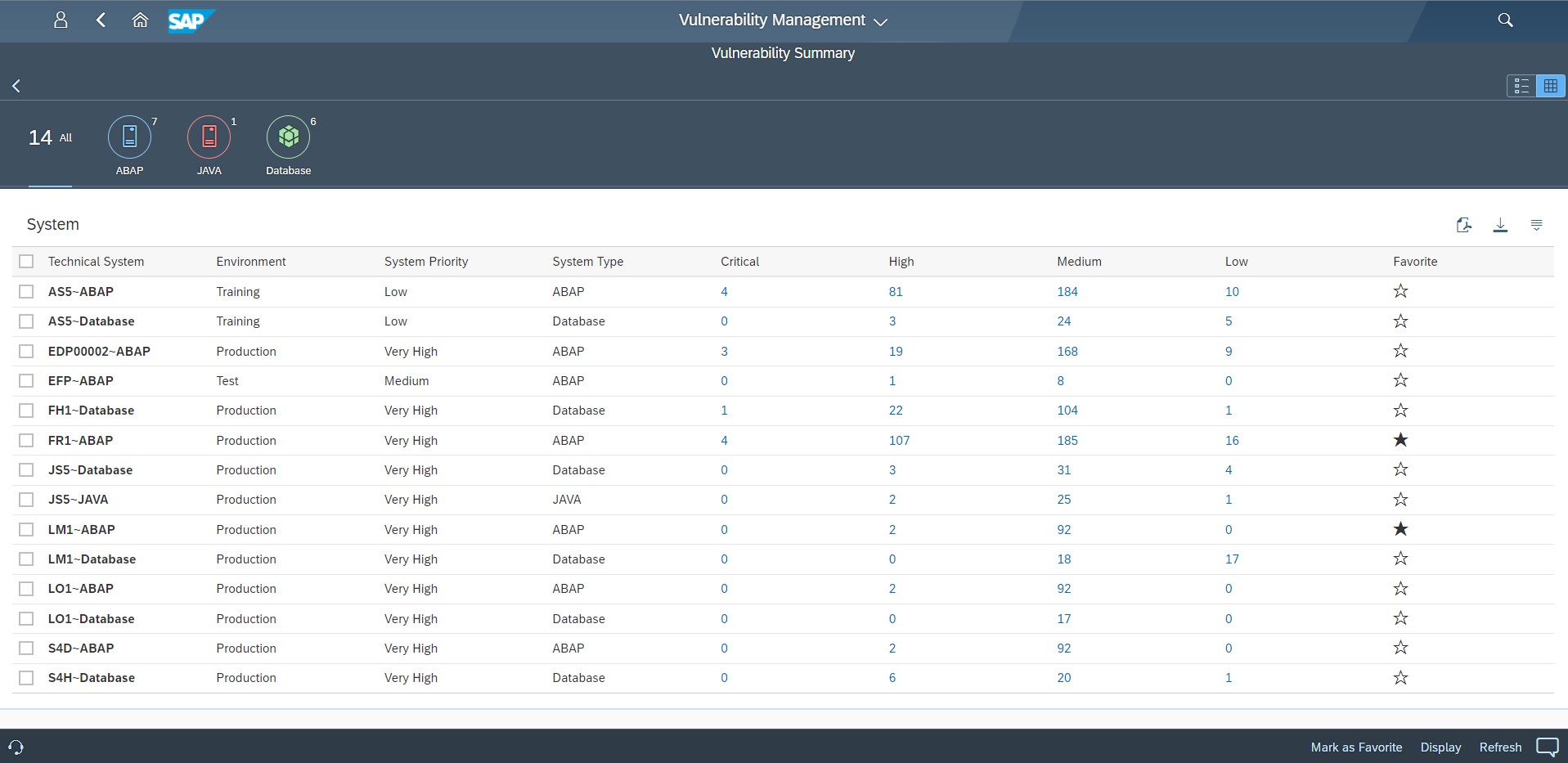
Task: Navigate back with the page back arrow
Action: [x=16, y=86]
